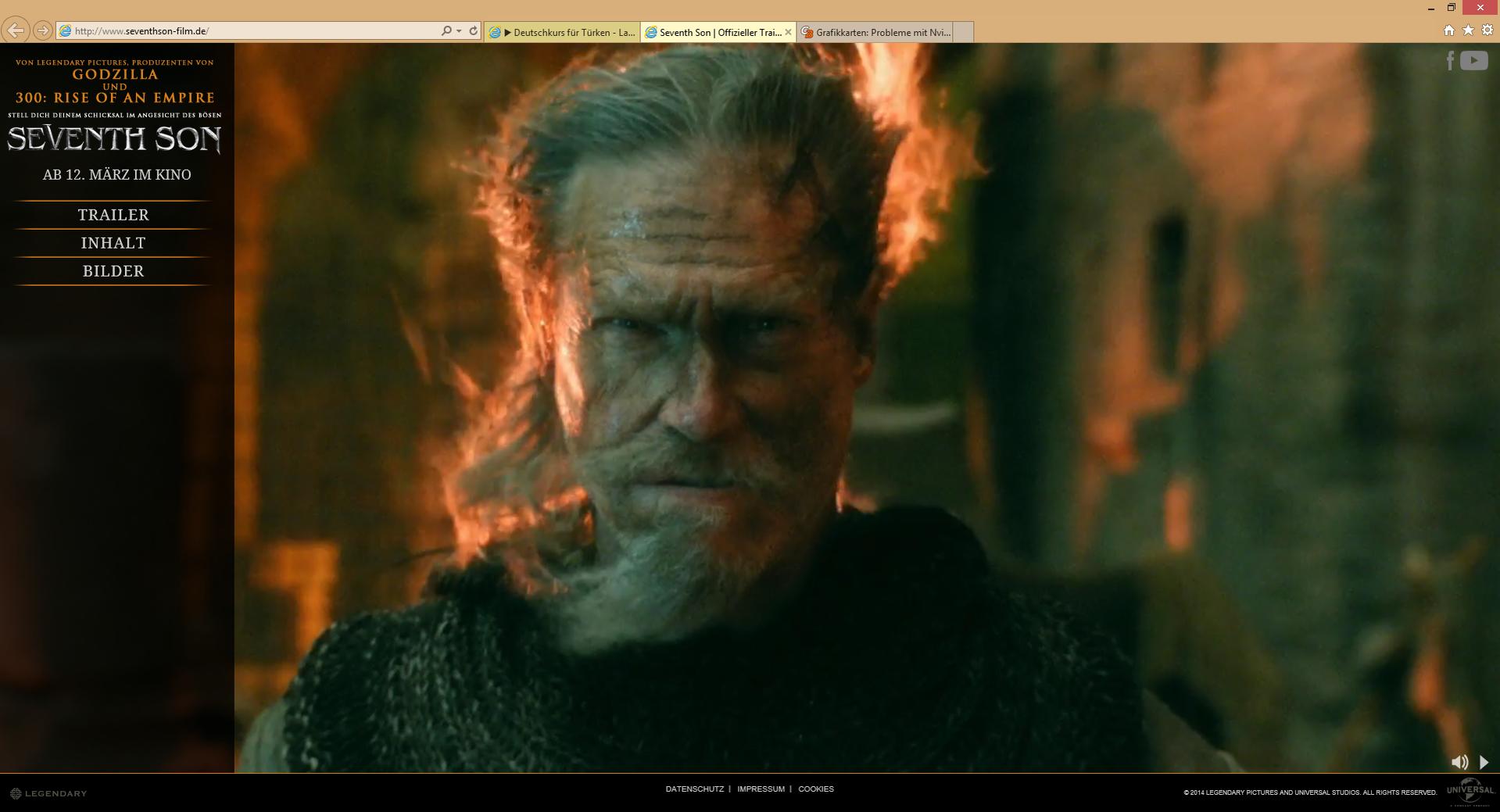1500x812 pixels.
Task: Open browser Tools gear icon
Action: 1487,30
